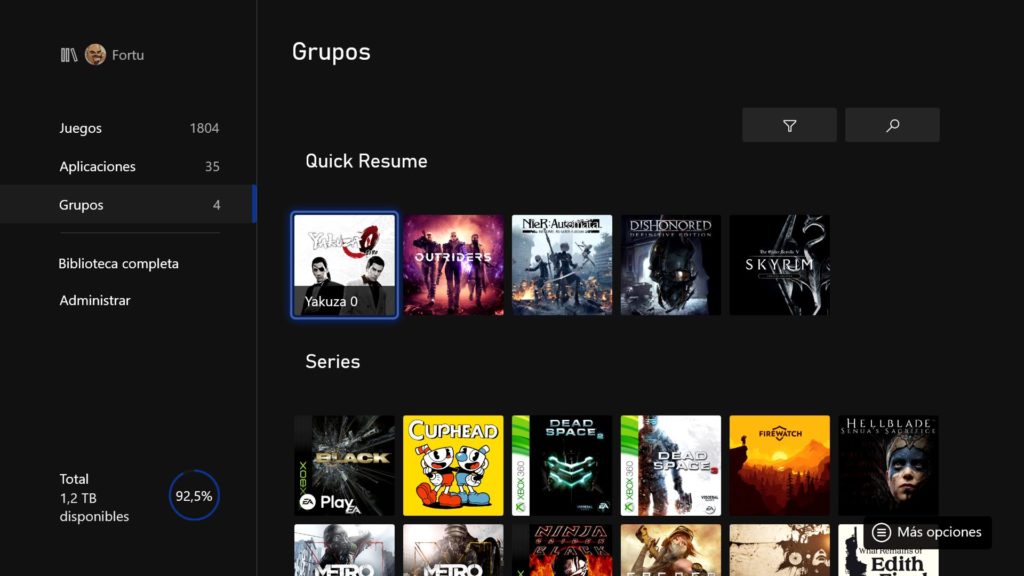1024x576 pixels.
Task: Click the library books icon
Action: [69, 55]
